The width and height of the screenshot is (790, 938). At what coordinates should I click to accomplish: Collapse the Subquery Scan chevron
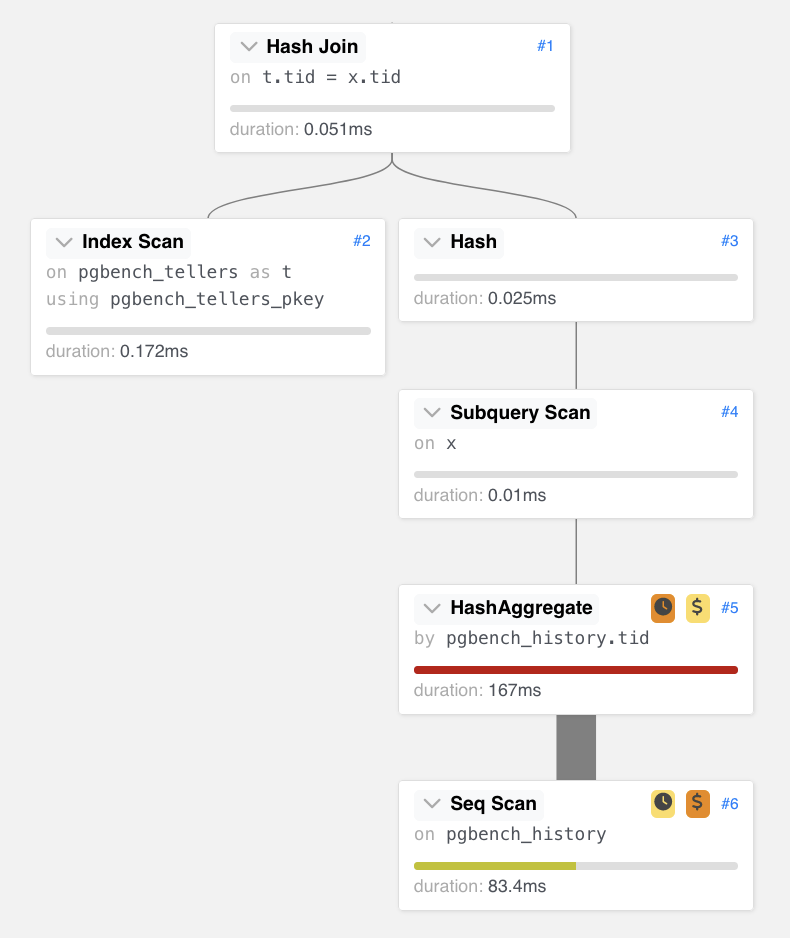pyautogui.click(x=433, y=413)
